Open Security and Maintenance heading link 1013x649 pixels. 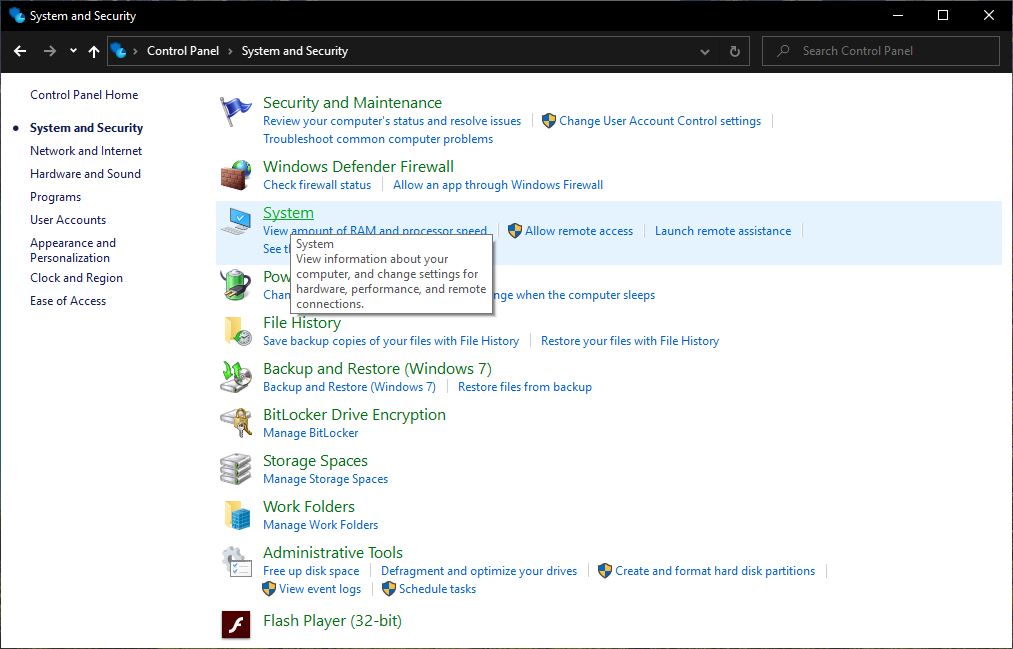point(352,103)
